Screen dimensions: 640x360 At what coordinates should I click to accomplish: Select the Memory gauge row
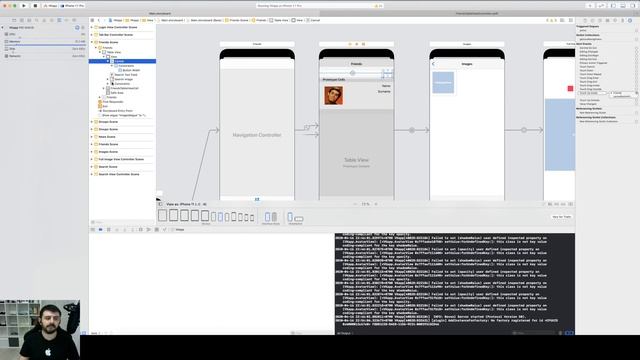(x=44, y=42)
